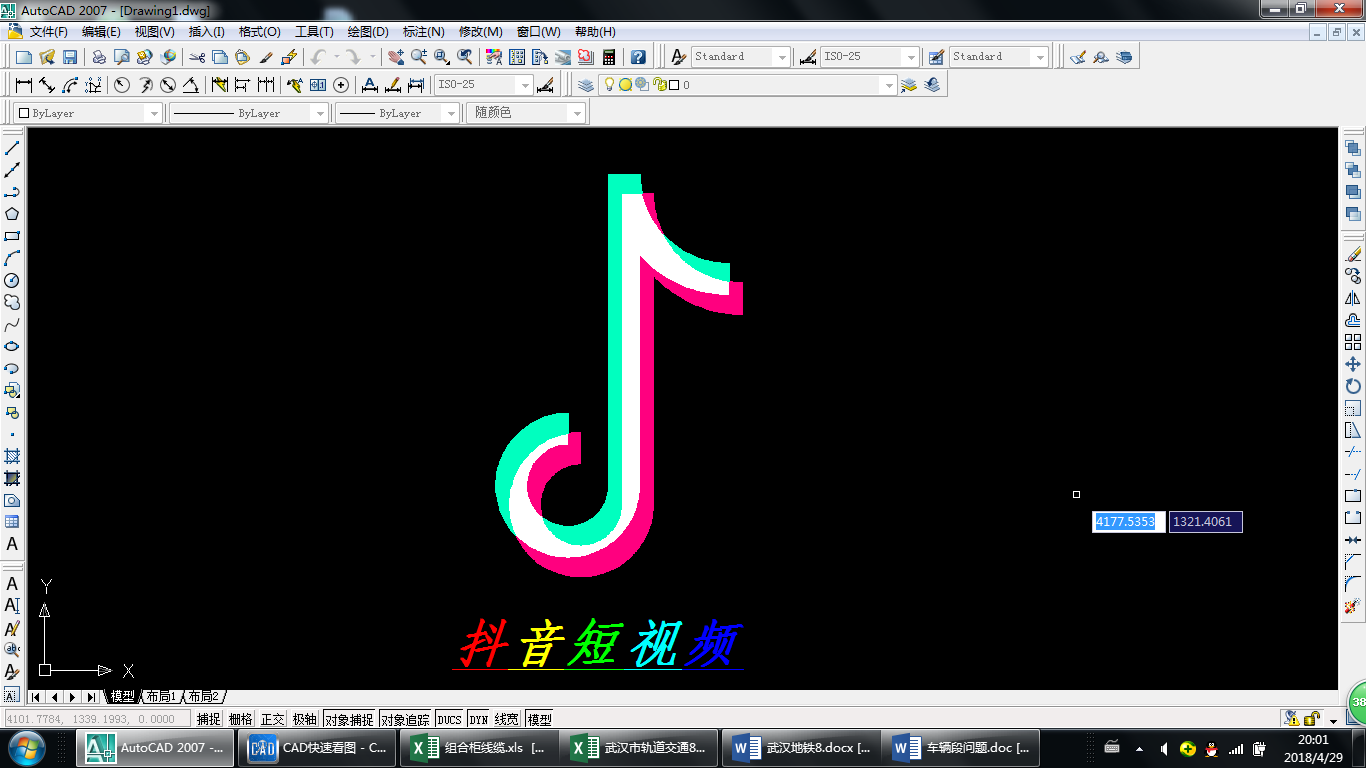Image resolution: width=1366 pixels, height=768 pixels.
Task: Toggle 对象追踪 object tracking button
Action: (406, 719)
